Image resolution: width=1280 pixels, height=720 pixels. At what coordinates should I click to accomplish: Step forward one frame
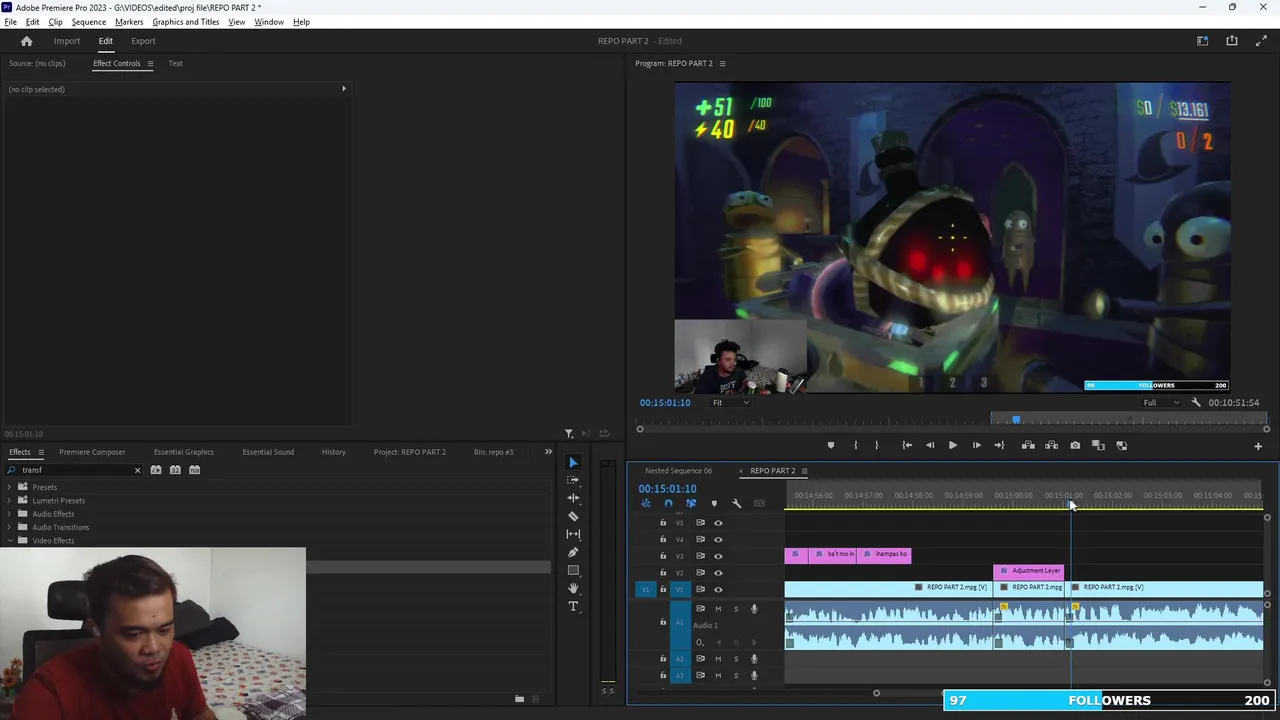click(976, 445)
